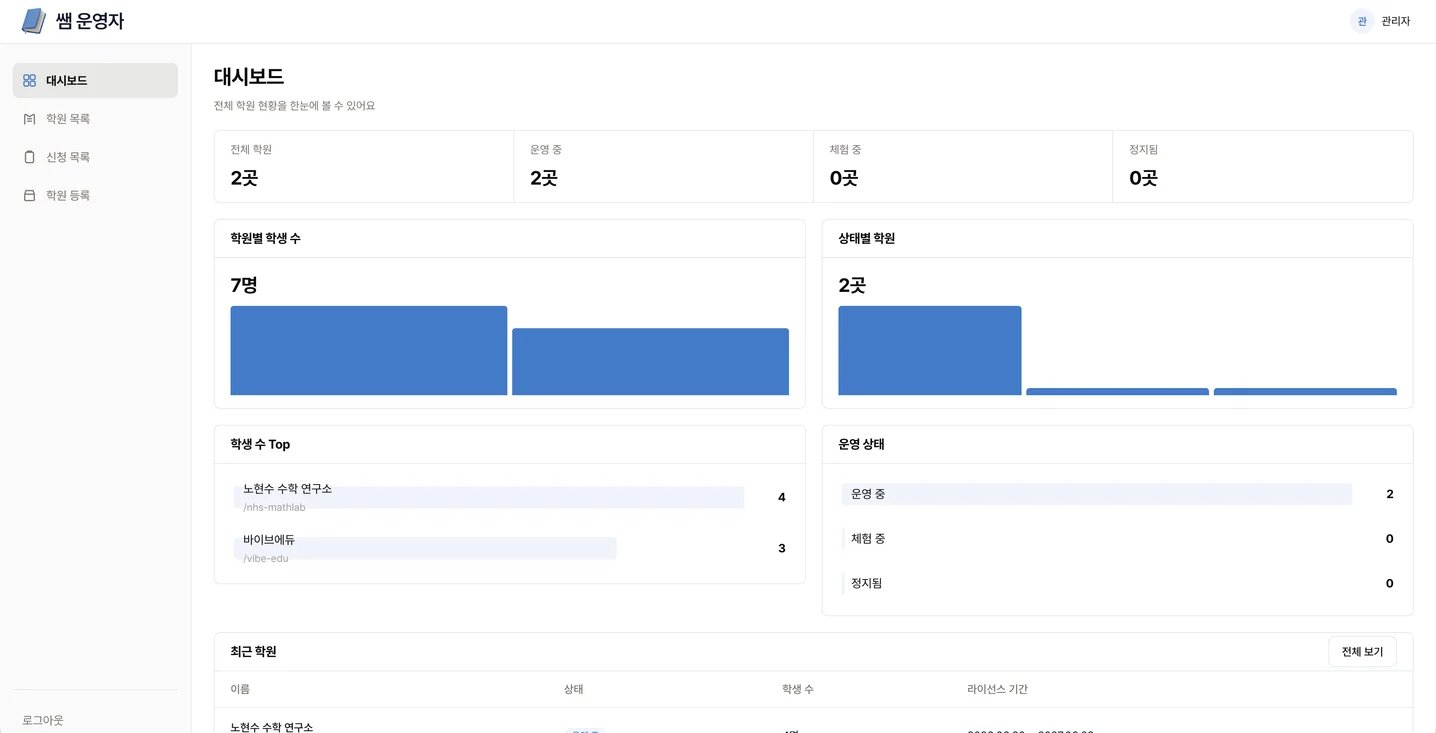Image resolution: width=1436 pixels, height=733 pixels.
Task: Click the shorter bar in 학원별 학생 수 chart
Action: 650,361
